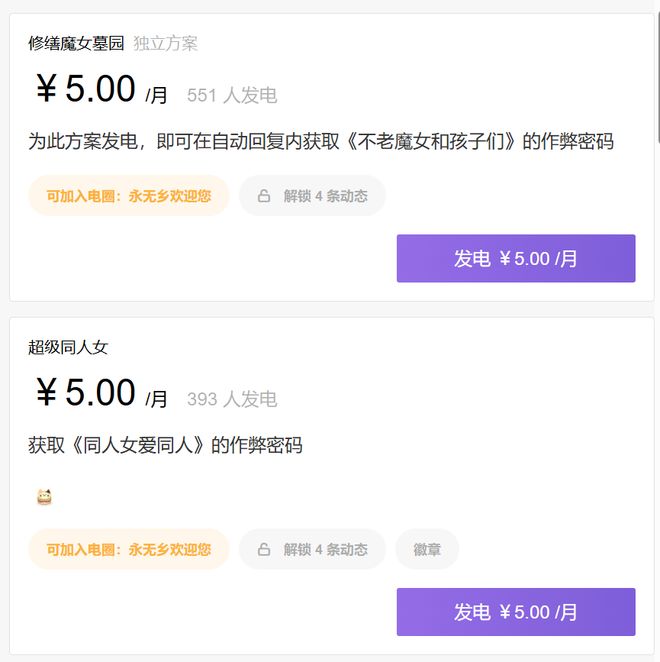Click the vertical scrollbar on the right edge
The height and width of the screenshot is (662, 660).
coord(657,70)
